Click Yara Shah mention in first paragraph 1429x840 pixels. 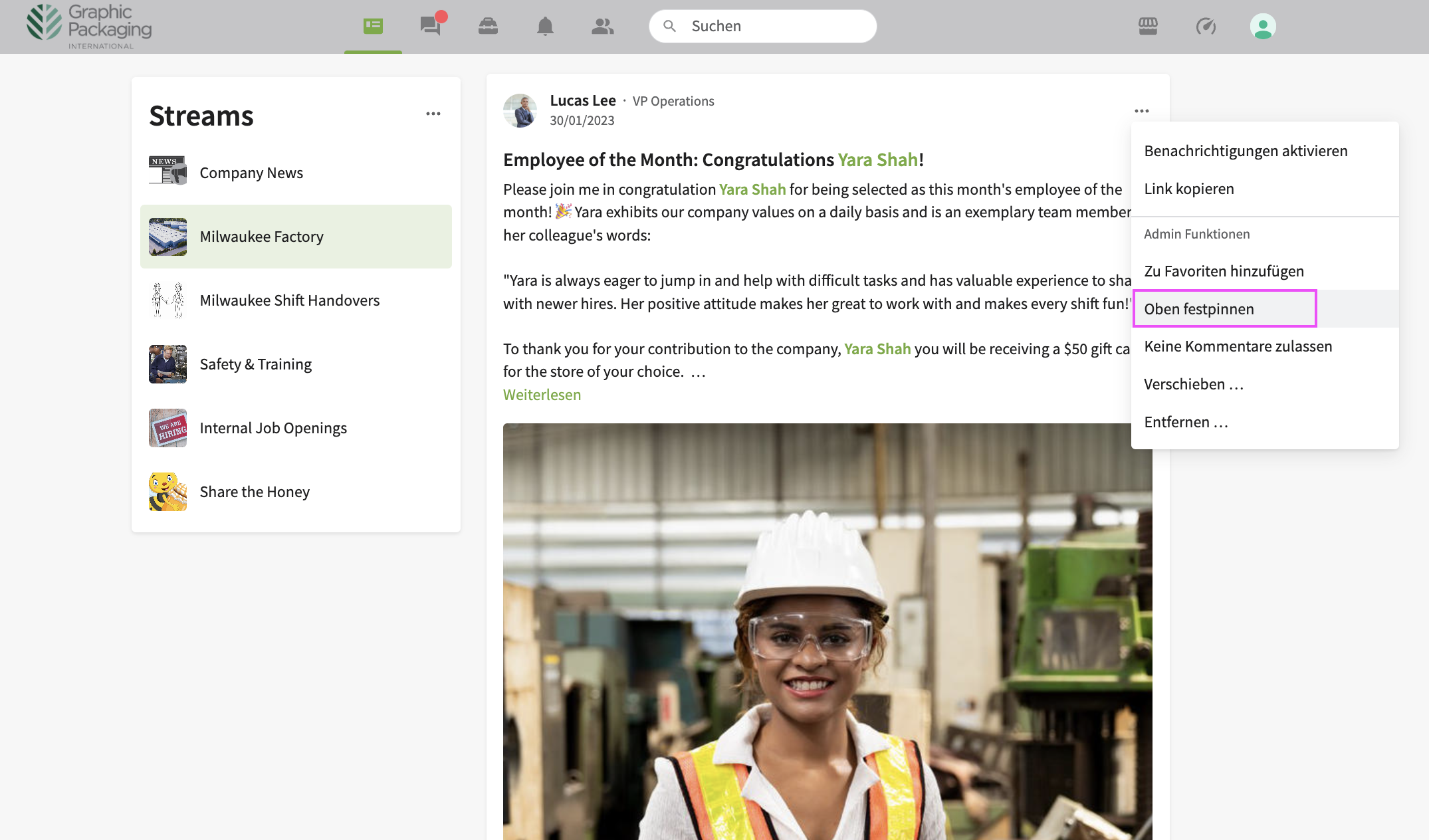[752, 189]
